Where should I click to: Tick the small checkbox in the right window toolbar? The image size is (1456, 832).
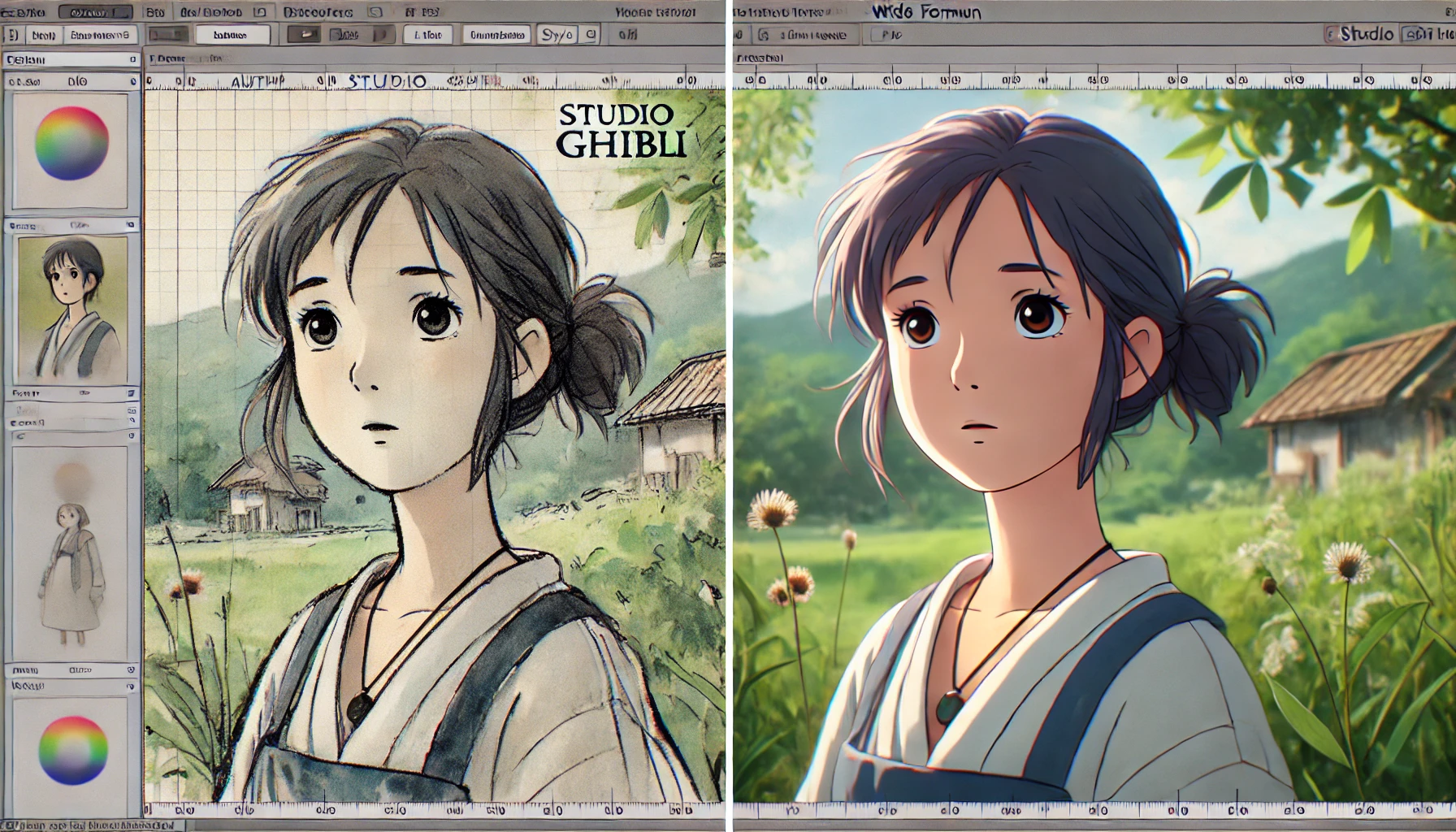[x=877, y=35]
